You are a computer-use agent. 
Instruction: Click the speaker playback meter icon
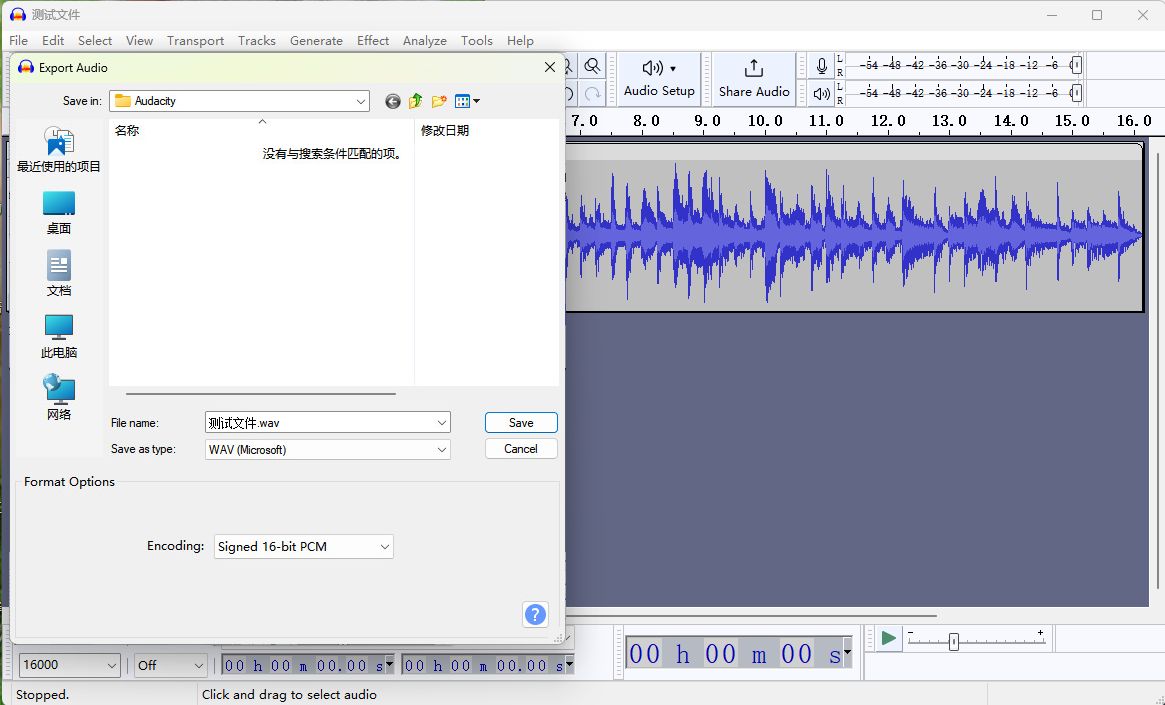point(822,94)
